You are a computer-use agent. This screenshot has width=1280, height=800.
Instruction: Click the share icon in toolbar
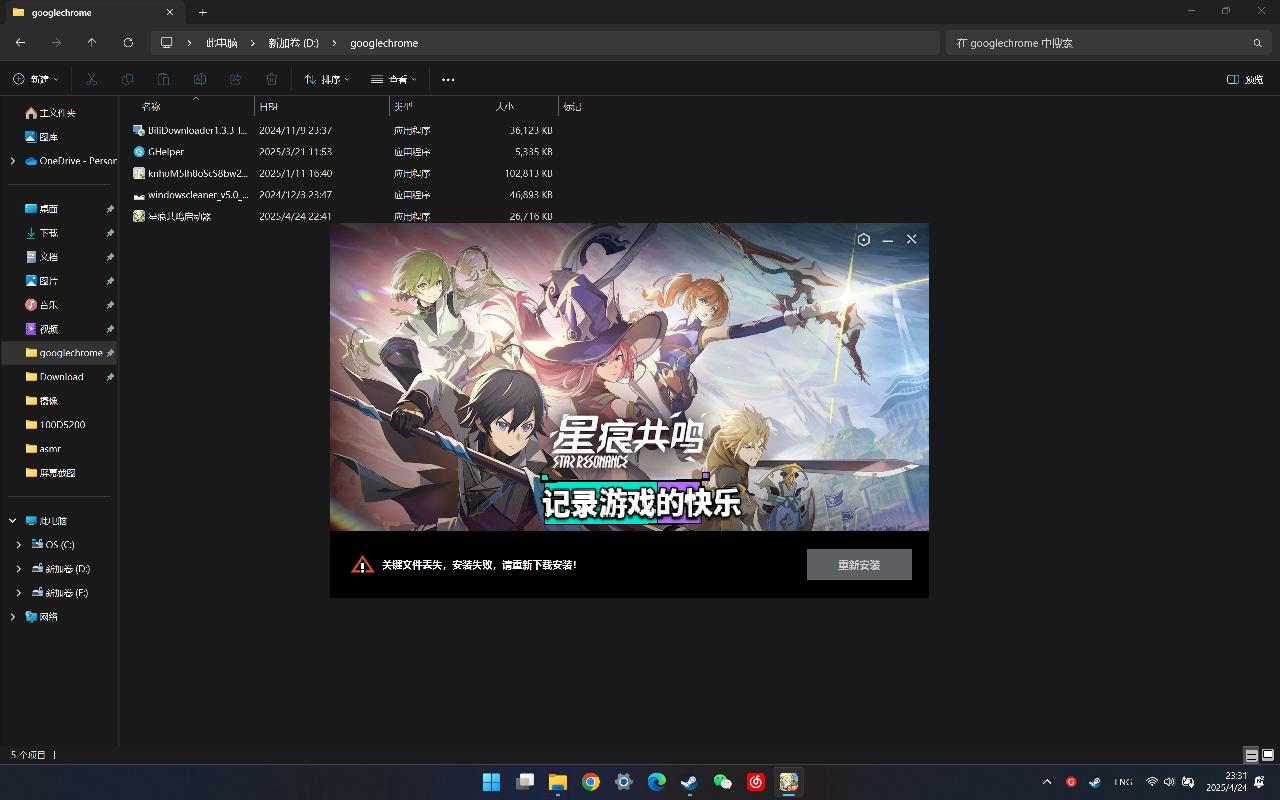pos(235,79)
